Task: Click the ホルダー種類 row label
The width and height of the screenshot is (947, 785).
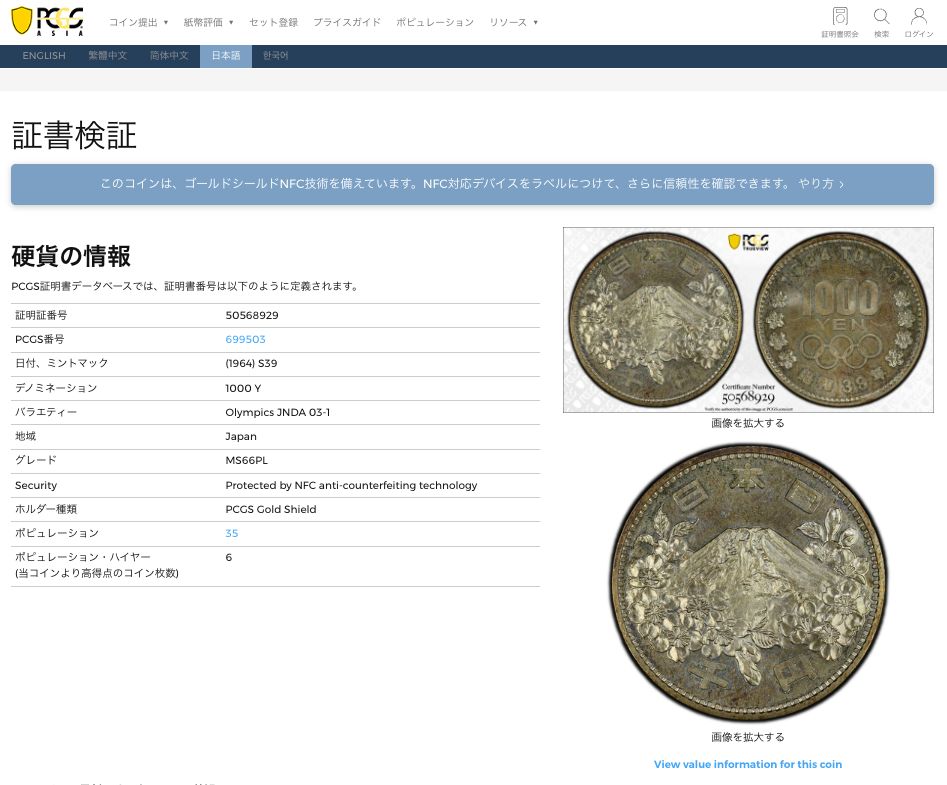Action: coord(46,509)
